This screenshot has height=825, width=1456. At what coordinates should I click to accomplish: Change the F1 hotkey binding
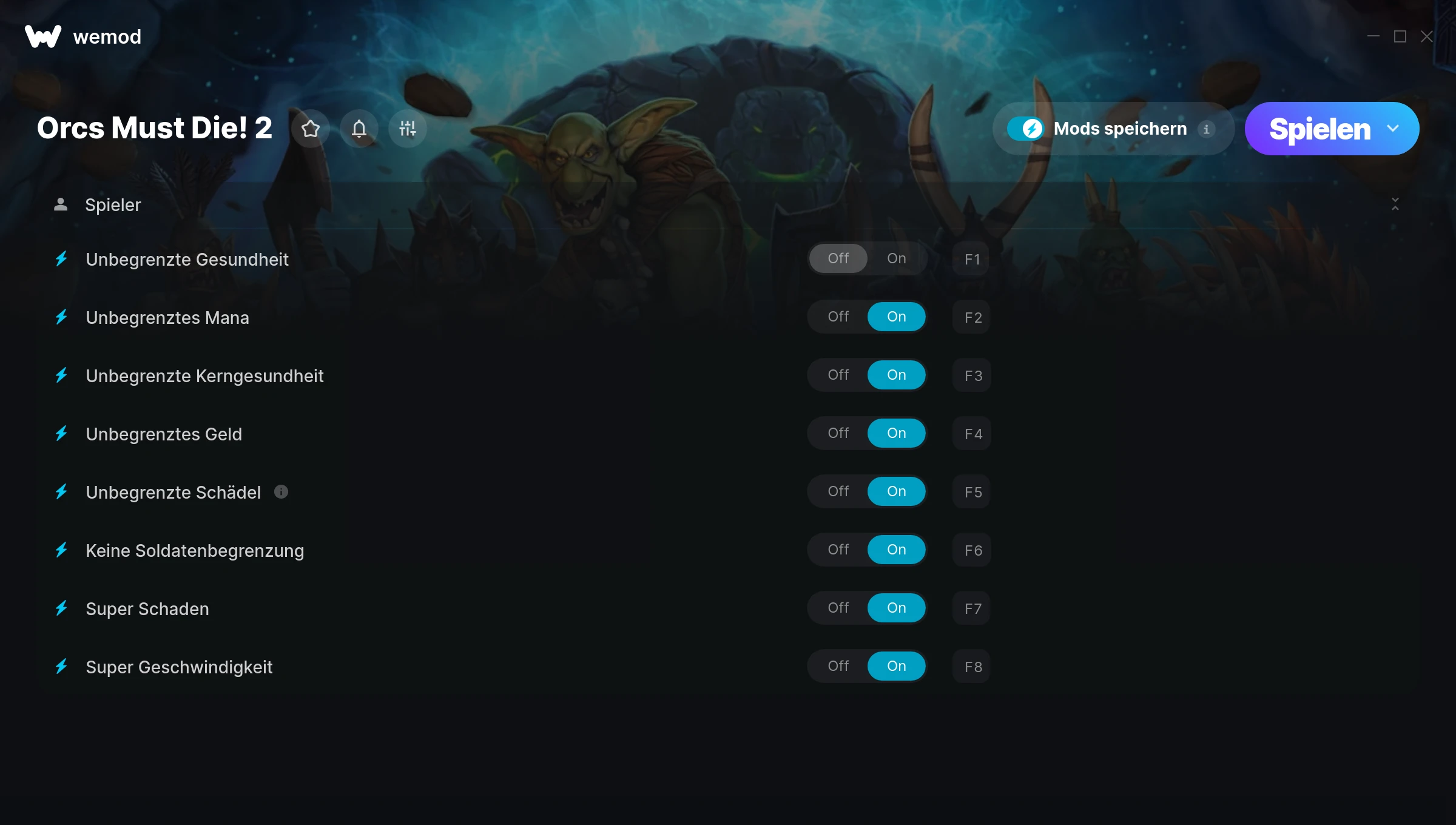pos(972,259)
